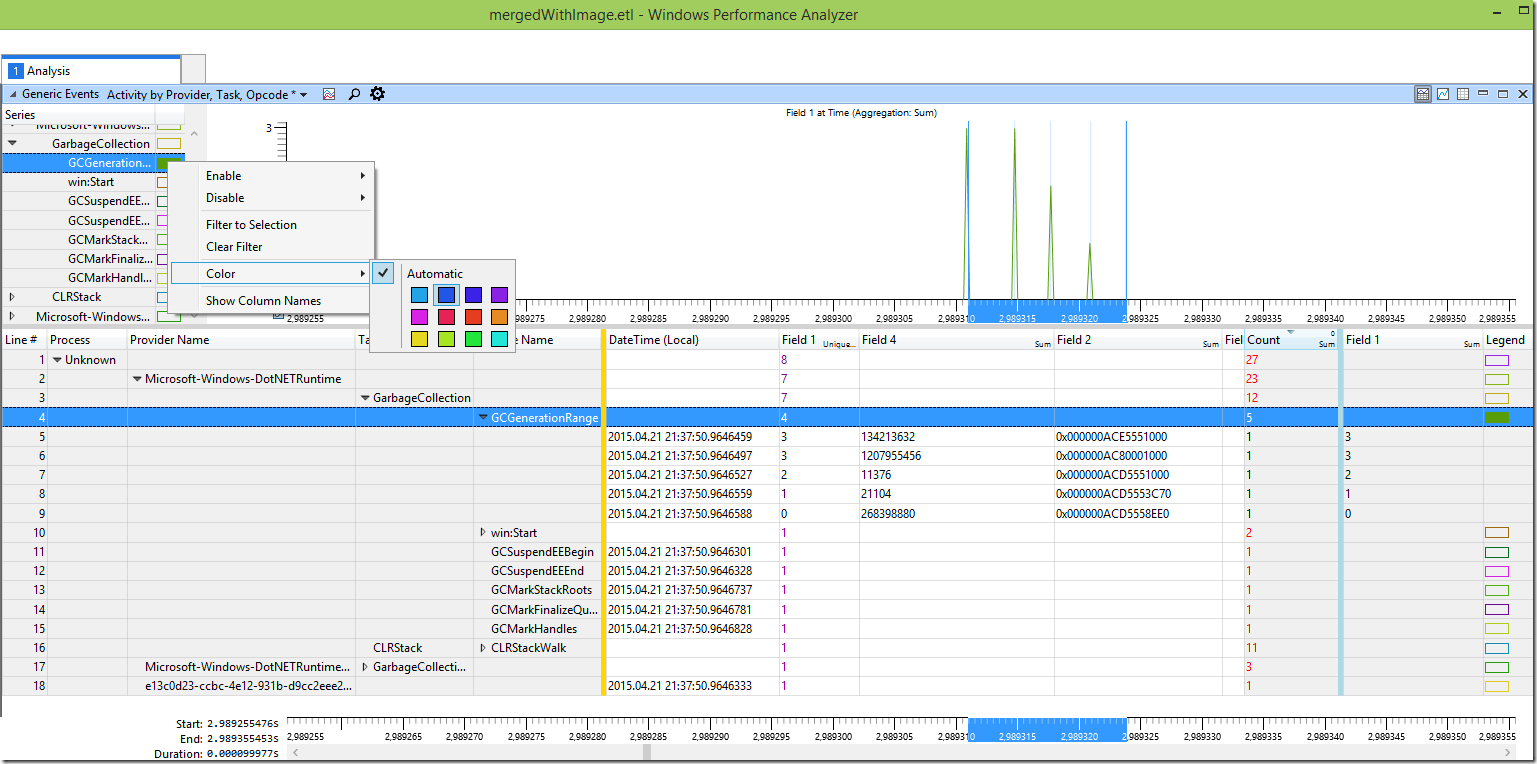Pick the highlighted royal blue swatch
This screenshot has width=1537, height=764.
point(447,295)
